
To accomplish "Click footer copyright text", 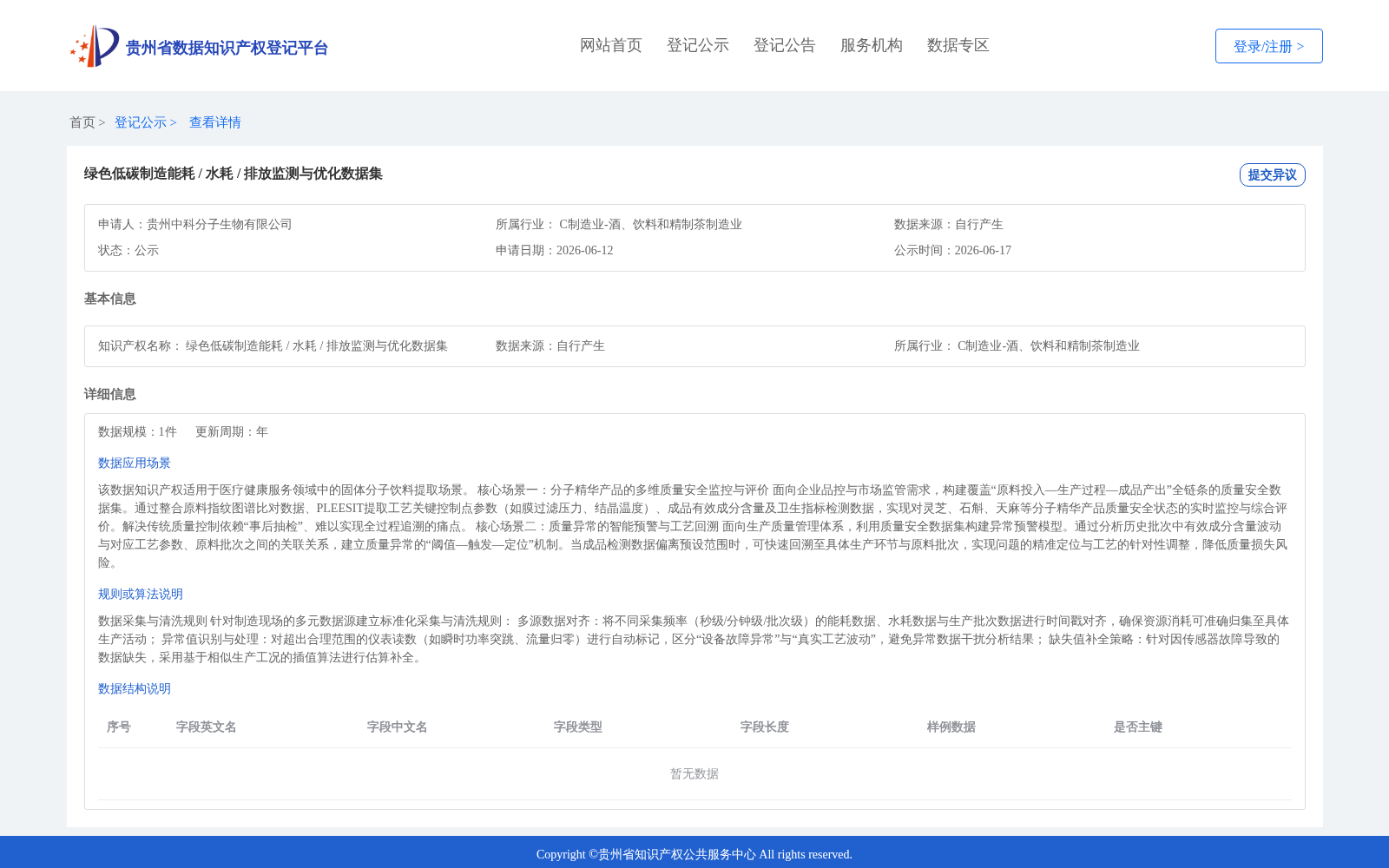I will (694, 854).
